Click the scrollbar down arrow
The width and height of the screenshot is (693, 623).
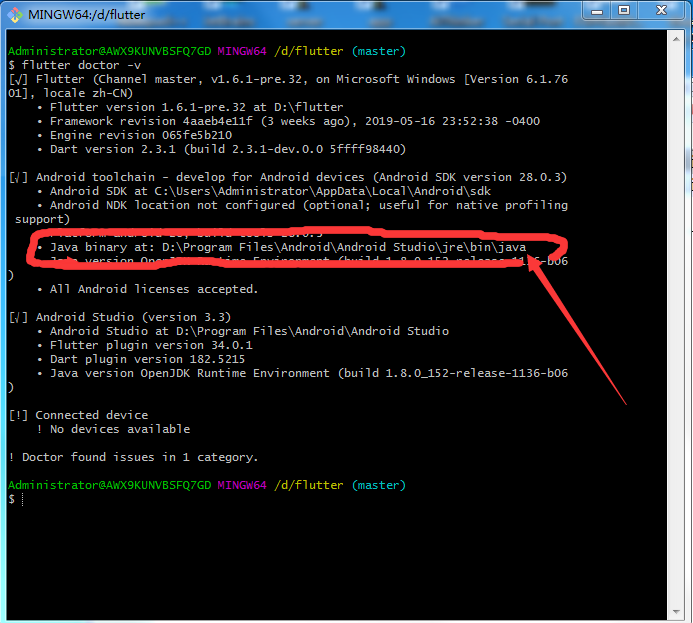pos(676,612)
